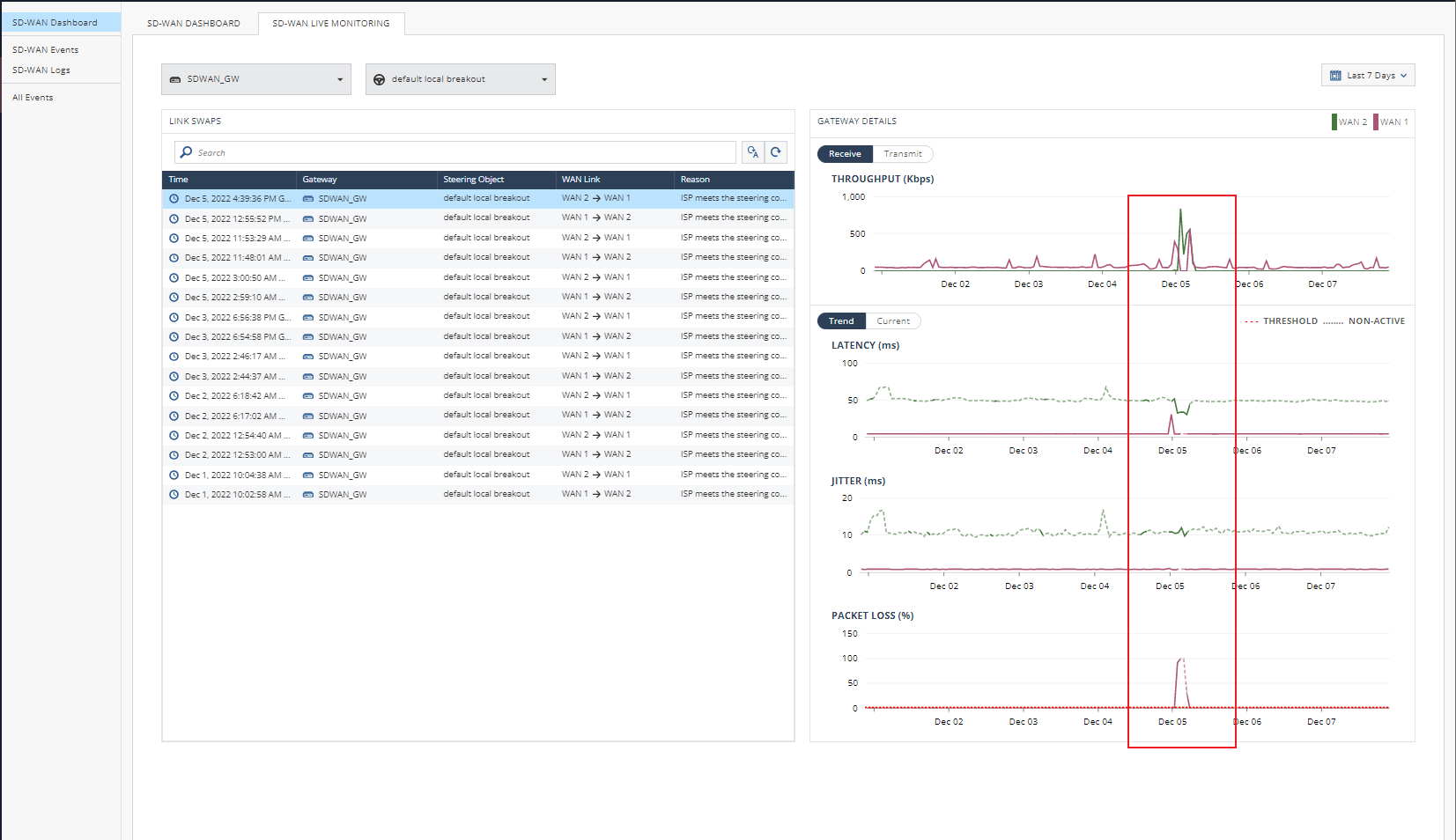Image resolution: width=1456 pixels, height=840 pixels.
Task: Click the calendar icon in the date picker
Action: pos(1338,75)
